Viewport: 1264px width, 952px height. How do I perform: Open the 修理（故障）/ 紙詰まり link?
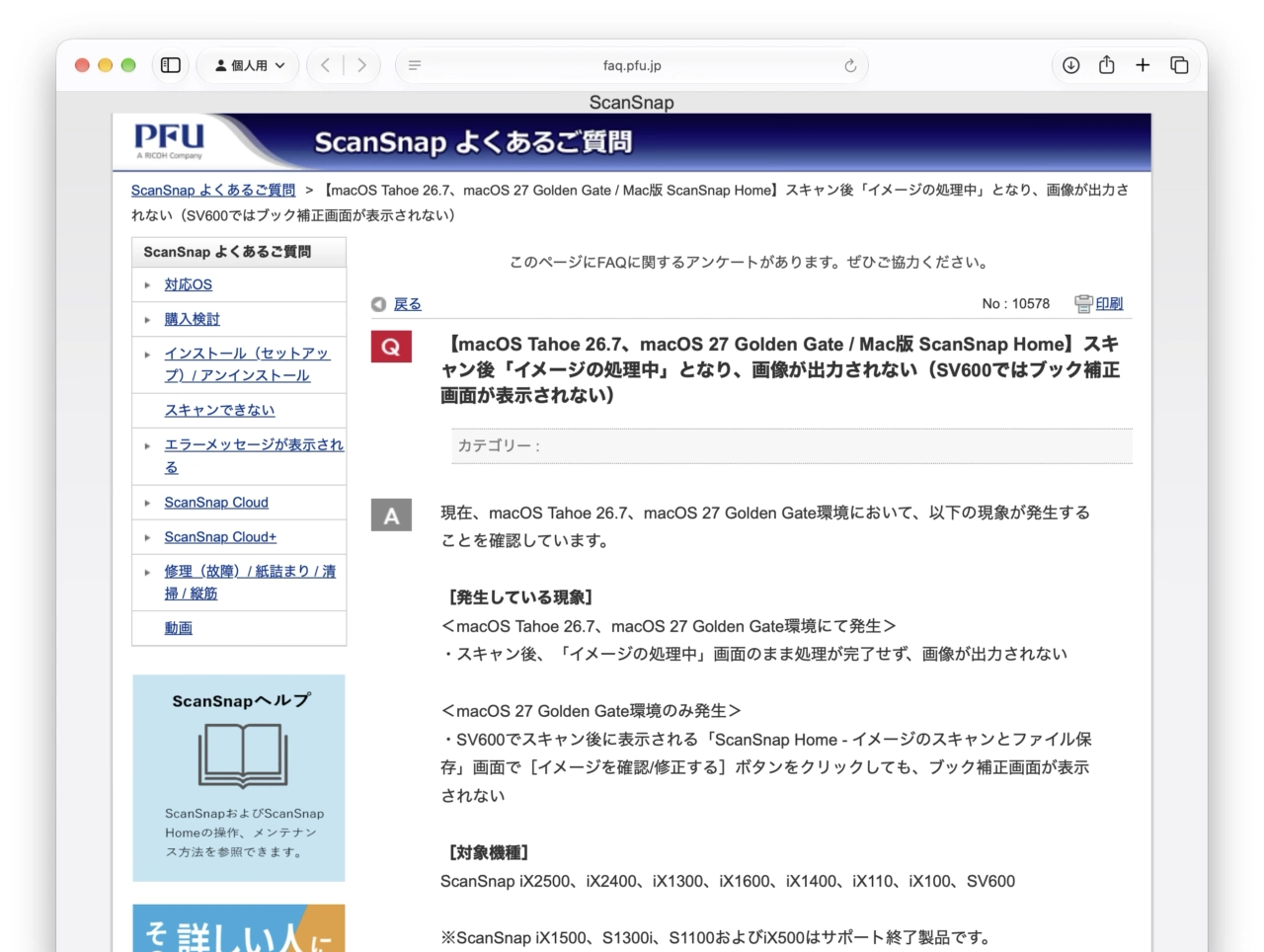tap(250, 582)
